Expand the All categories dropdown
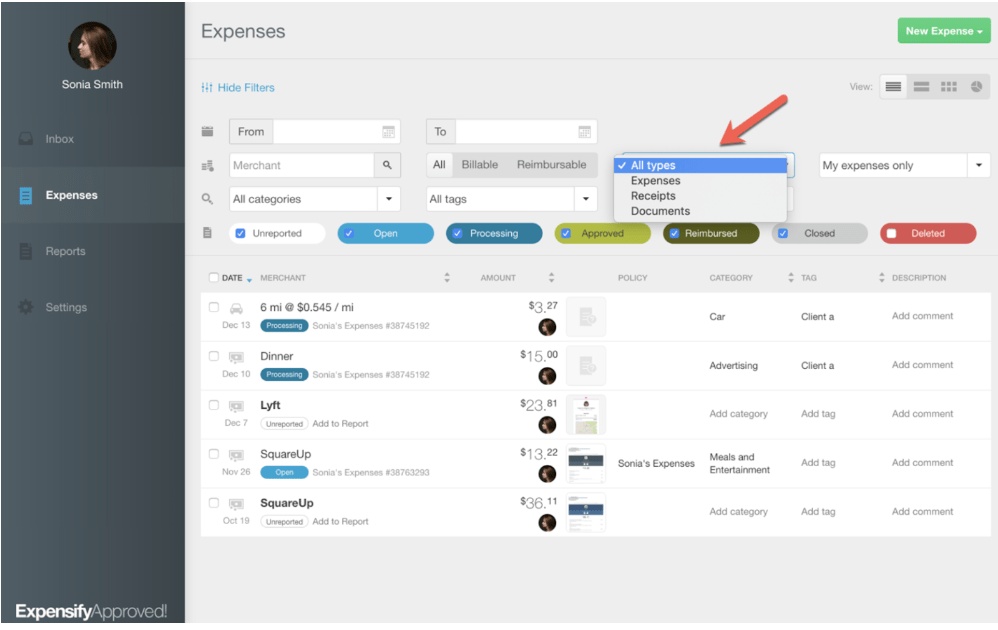This screenshot has height=630, width=998. (389, 199)
